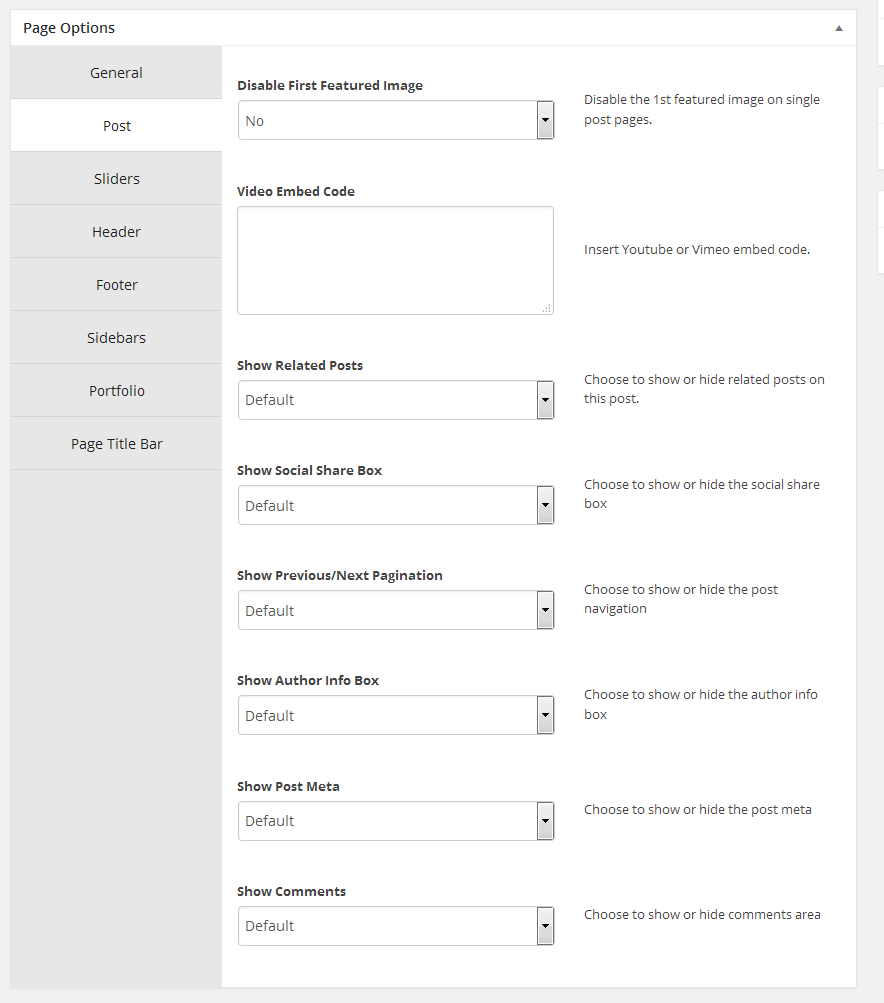Click the 'Show Previous/Next Pagination' label
This screenshot has height=1003, width=884.
click(340, 575)
